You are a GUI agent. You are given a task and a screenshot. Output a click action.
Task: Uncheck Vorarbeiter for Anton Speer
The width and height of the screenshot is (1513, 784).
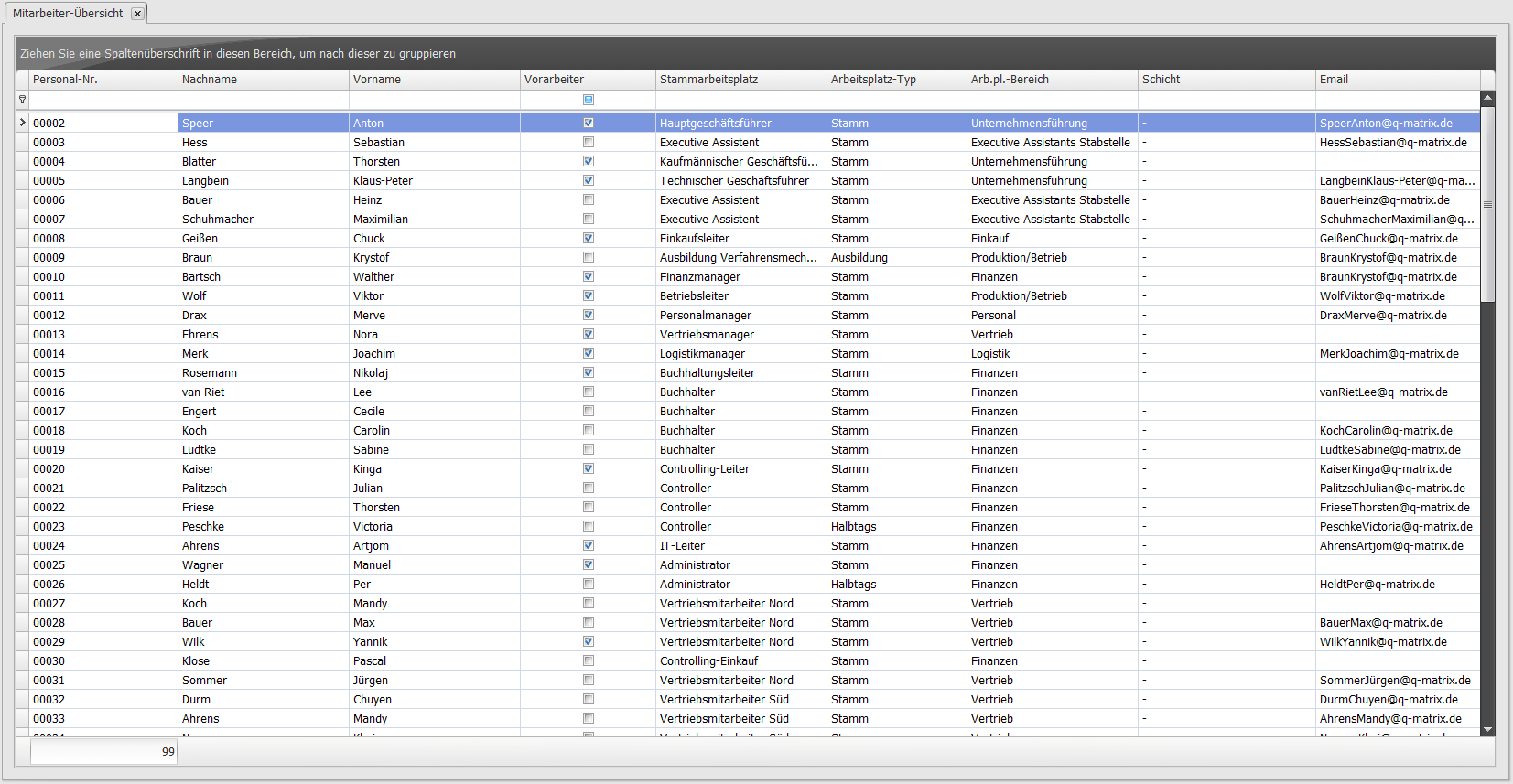tap(589, 123)
